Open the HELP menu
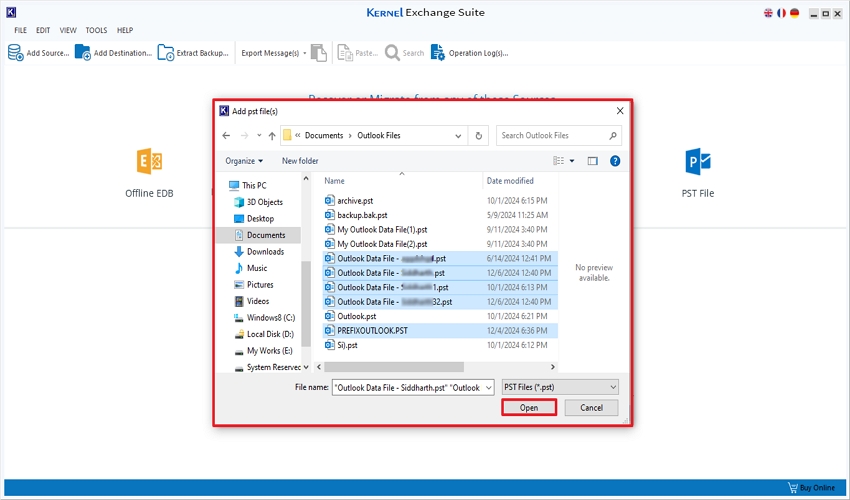850x500 pixels. [125, 30]
